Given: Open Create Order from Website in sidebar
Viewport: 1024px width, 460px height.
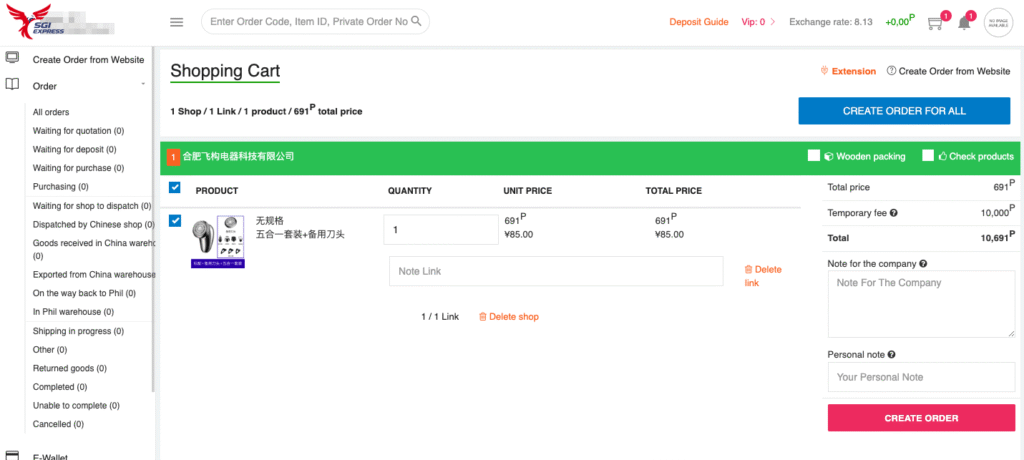Looking at the screenshot, I should click(88, 60).
